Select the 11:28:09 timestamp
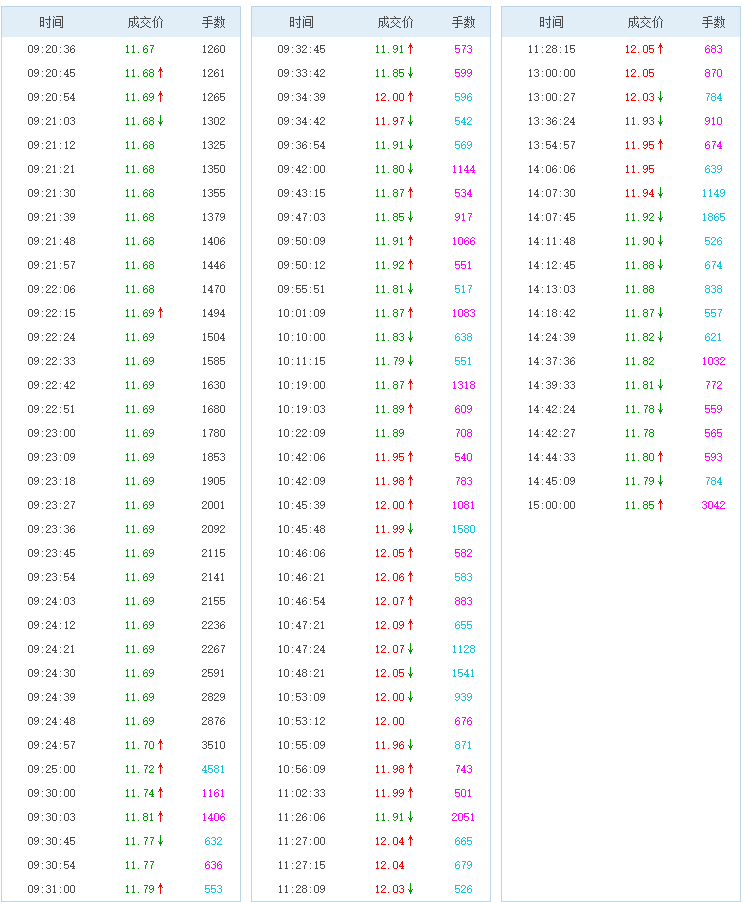Screen dimensions: 743x902 tap(301, 889)
